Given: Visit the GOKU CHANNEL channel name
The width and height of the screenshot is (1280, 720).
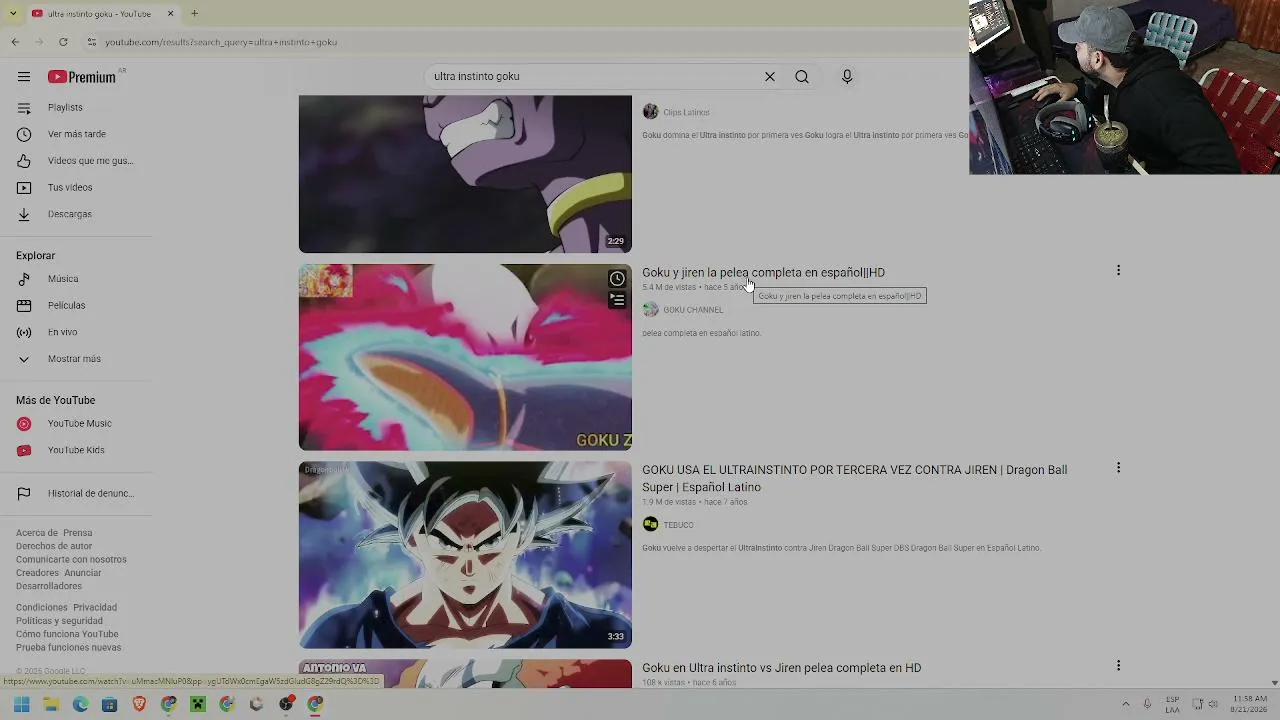Looking at the screenshot, I should [x=693, y=310].
